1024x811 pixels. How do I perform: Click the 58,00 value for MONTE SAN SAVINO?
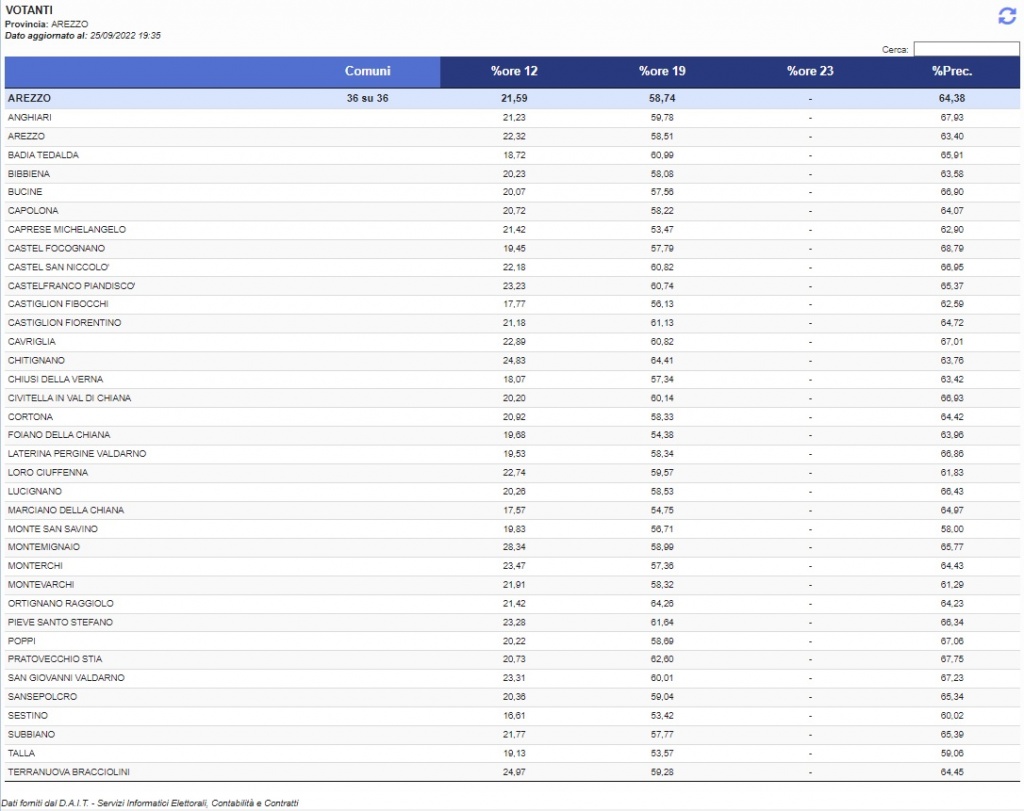(x=952, y=529)
